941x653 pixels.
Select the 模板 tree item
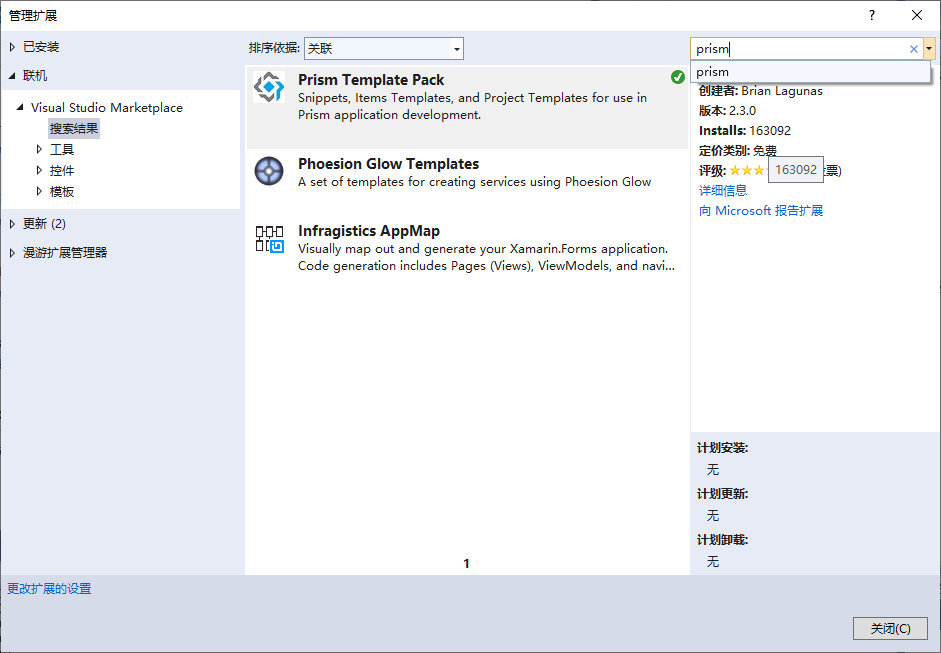[62, 191]
